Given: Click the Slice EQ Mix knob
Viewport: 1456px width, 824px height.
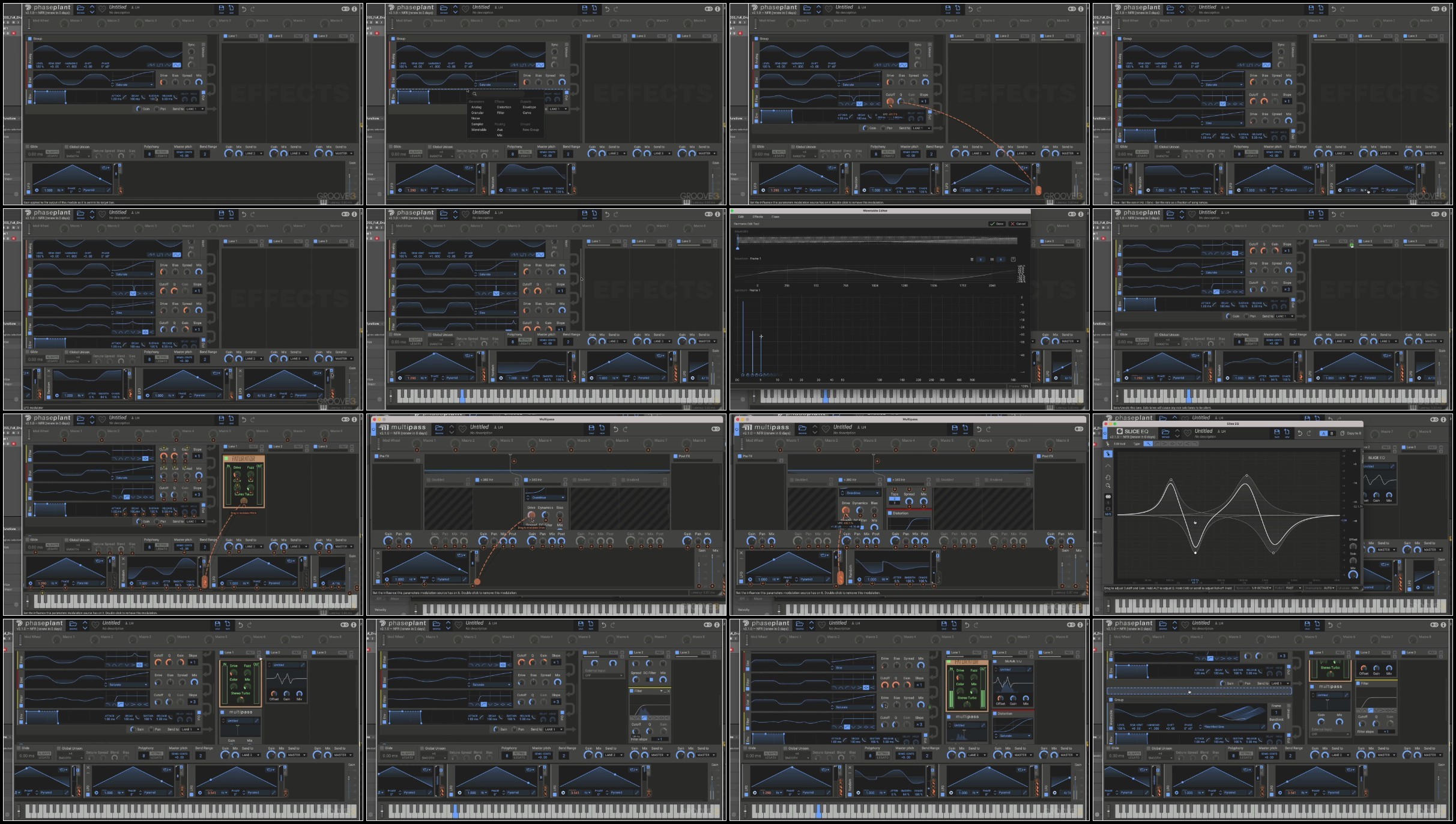Looking at the screenshot, I should (1353, 574).
